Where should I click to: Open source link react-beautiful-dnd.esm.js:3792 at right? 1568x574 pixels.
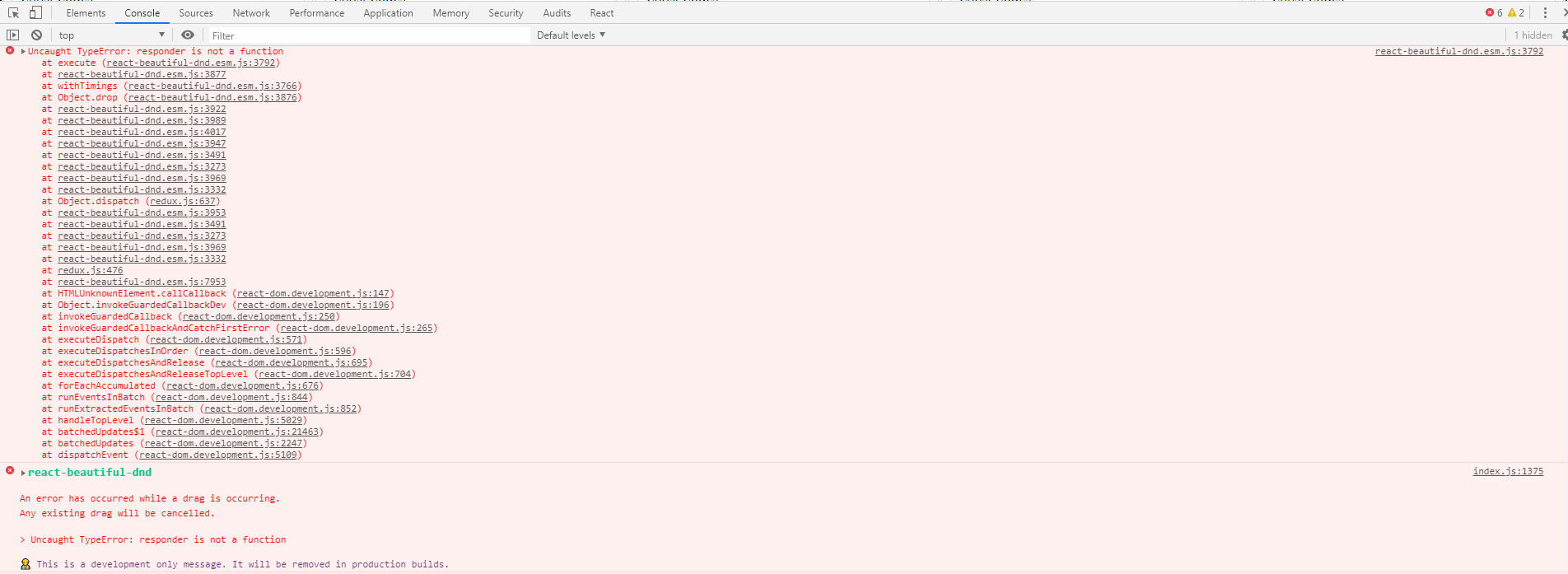pos(1459,51)
